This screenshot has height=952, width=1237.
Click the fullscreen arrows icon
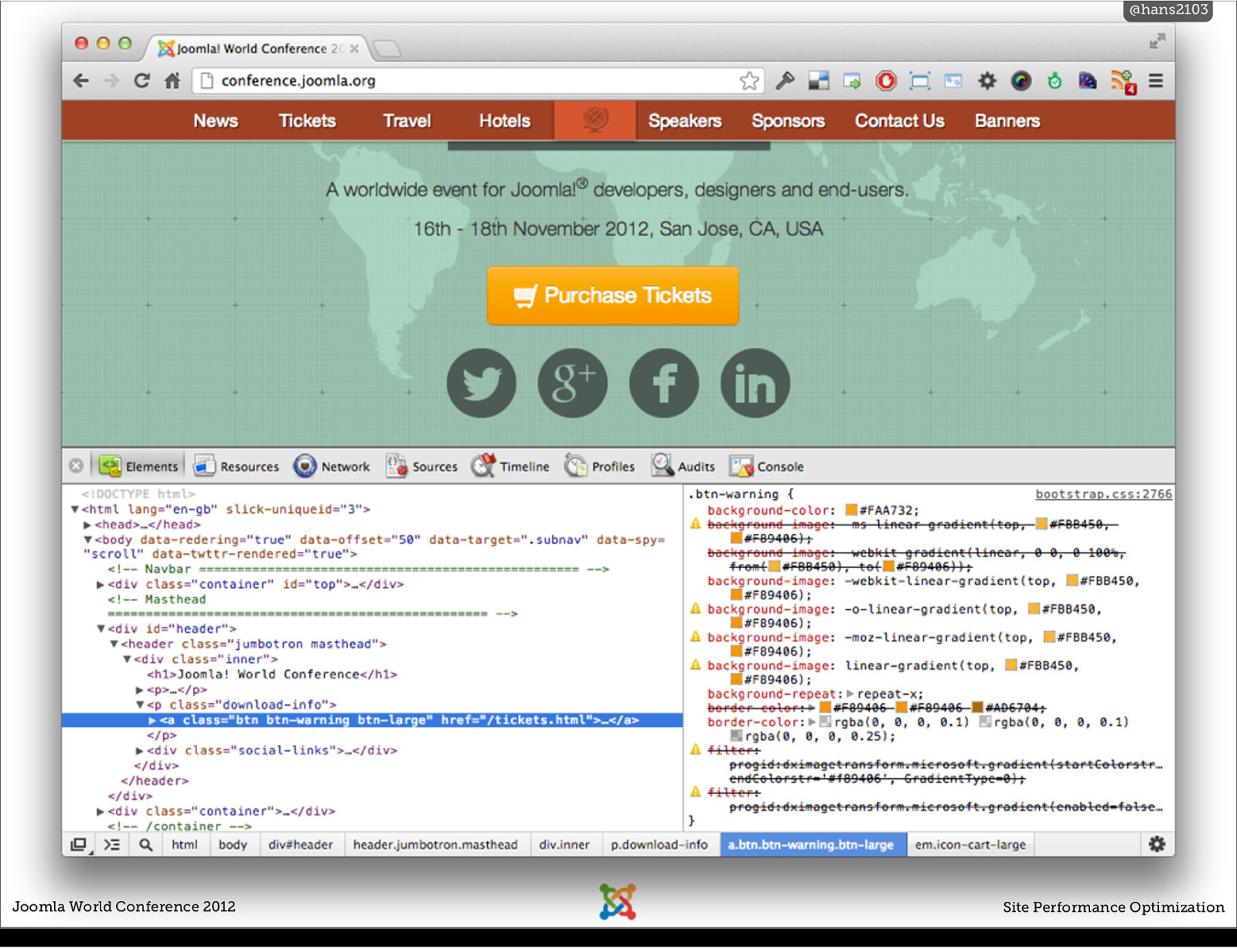click(x=1157, y=41)
